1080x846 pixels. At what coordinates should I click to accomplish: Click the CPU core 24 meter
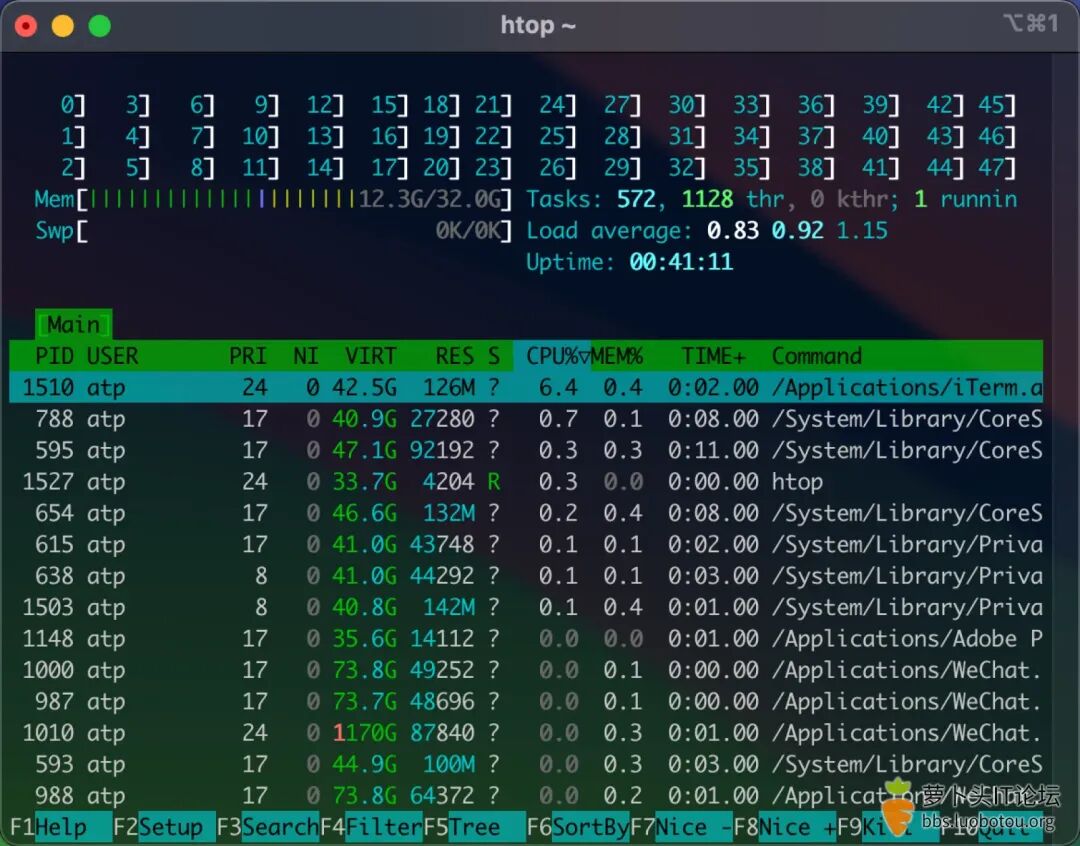[x=558, y=105]
